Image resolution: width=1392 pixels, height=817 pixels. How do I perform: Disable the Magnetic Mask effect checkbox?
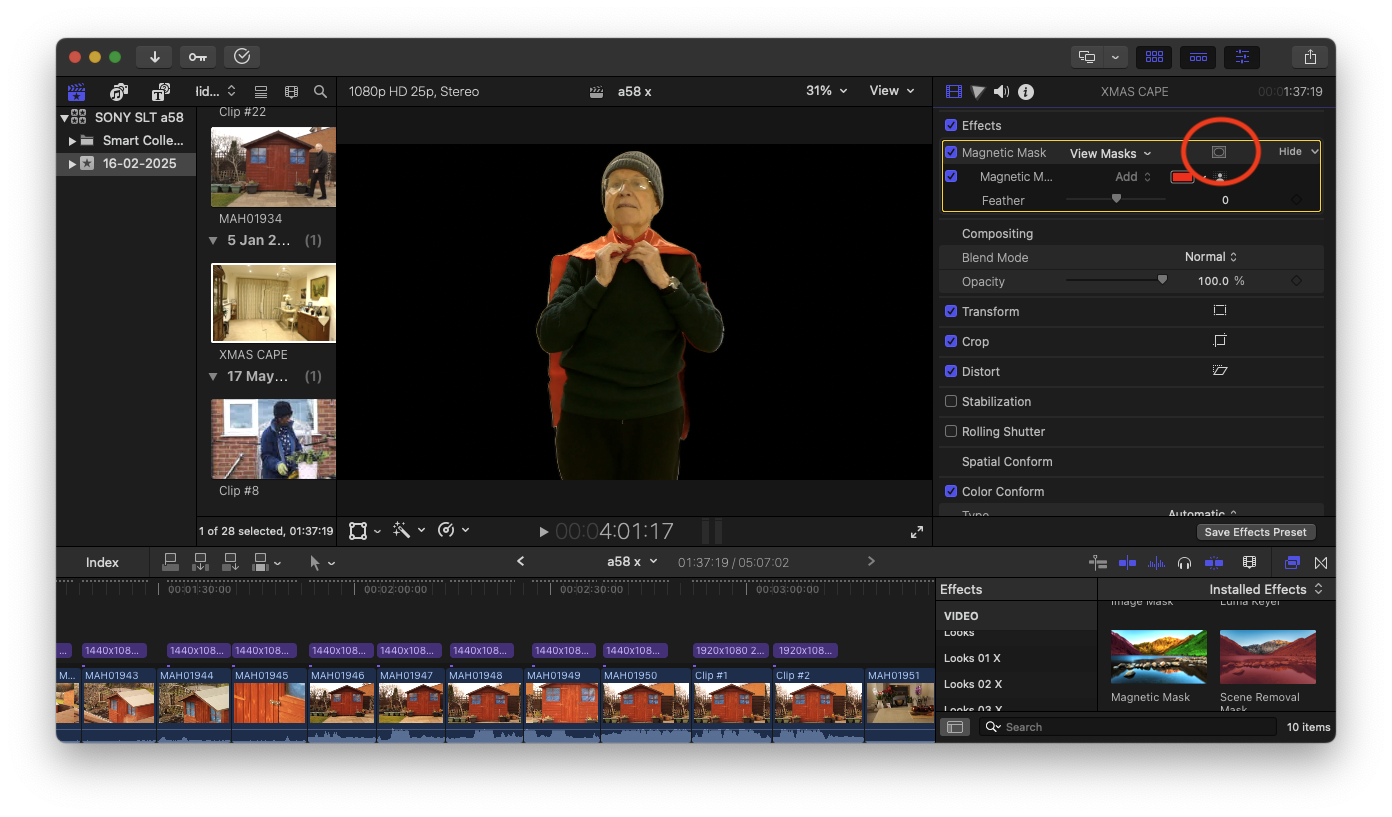(951, 153)
